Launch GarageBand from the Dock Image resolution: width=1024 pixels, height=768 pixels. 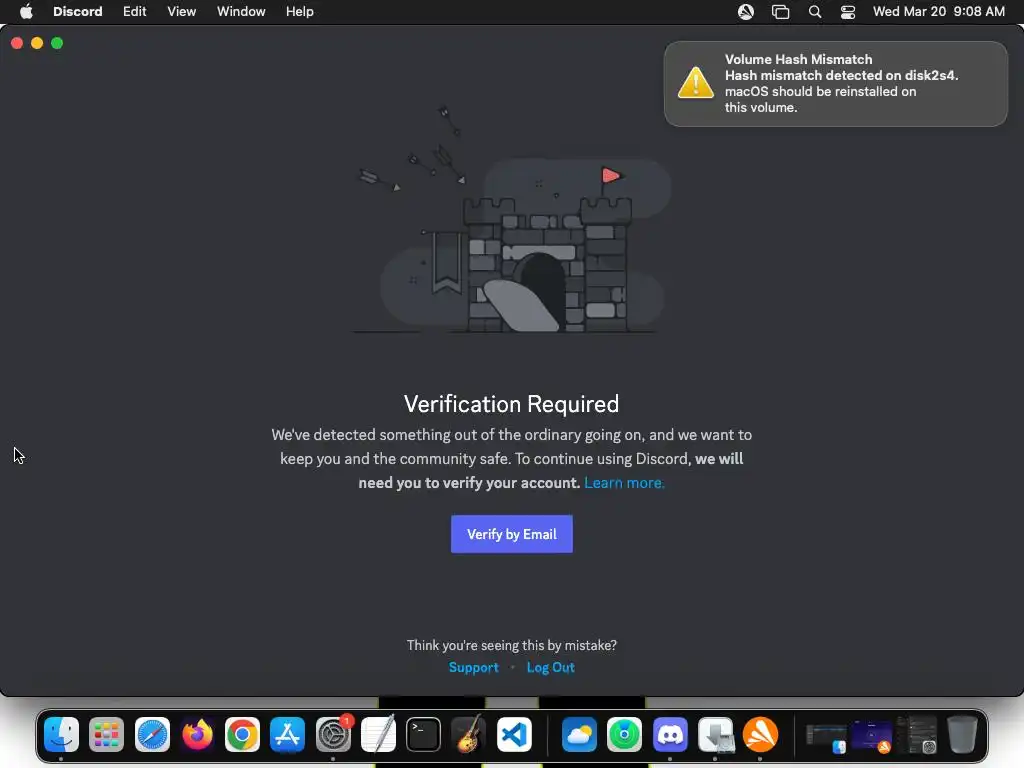(x=468, y=734)
